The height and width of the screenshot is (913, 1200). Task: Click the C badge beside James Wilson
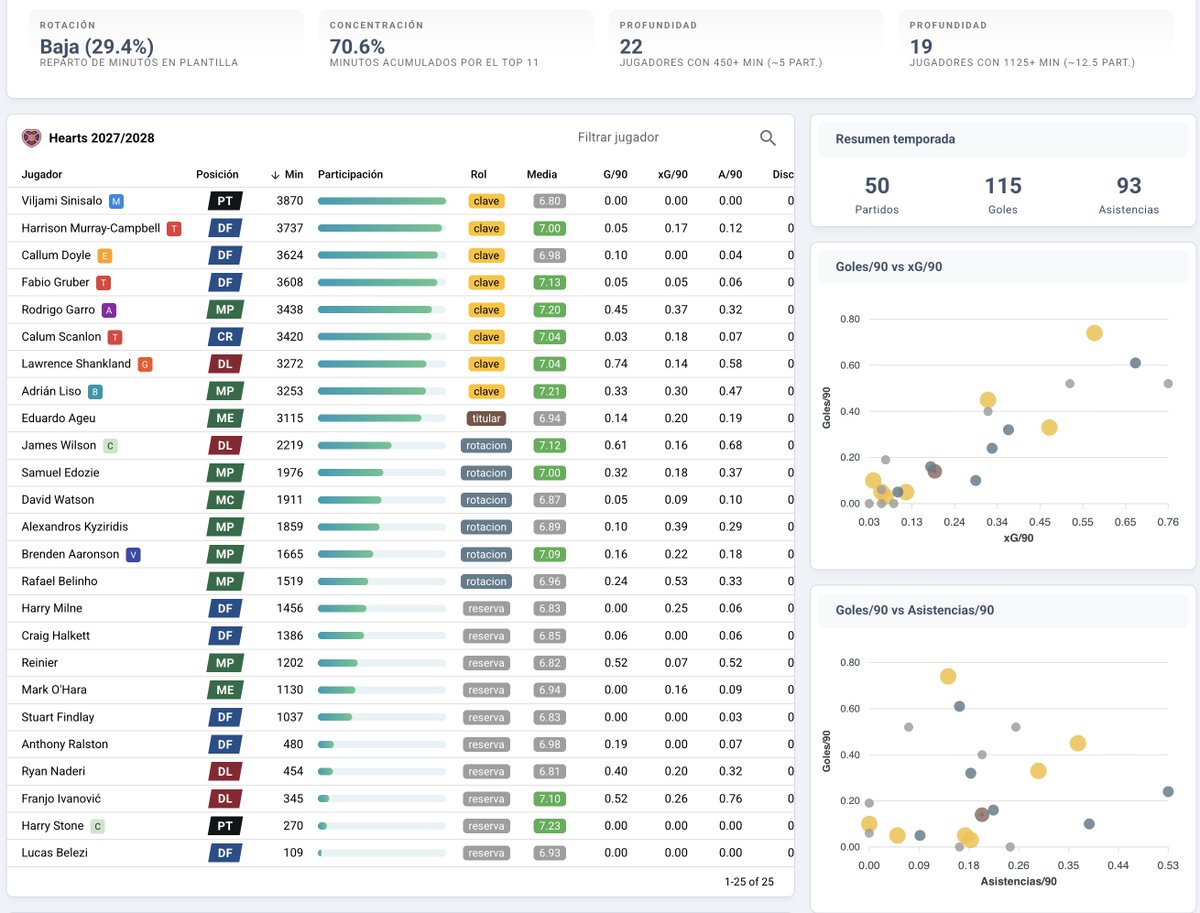pos(111,445)
